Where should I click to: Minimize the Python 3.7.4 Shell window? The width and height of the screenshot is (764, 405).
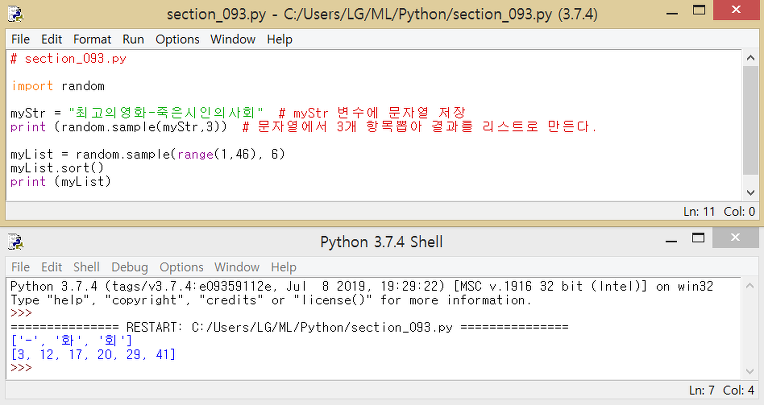coord(671,241)
